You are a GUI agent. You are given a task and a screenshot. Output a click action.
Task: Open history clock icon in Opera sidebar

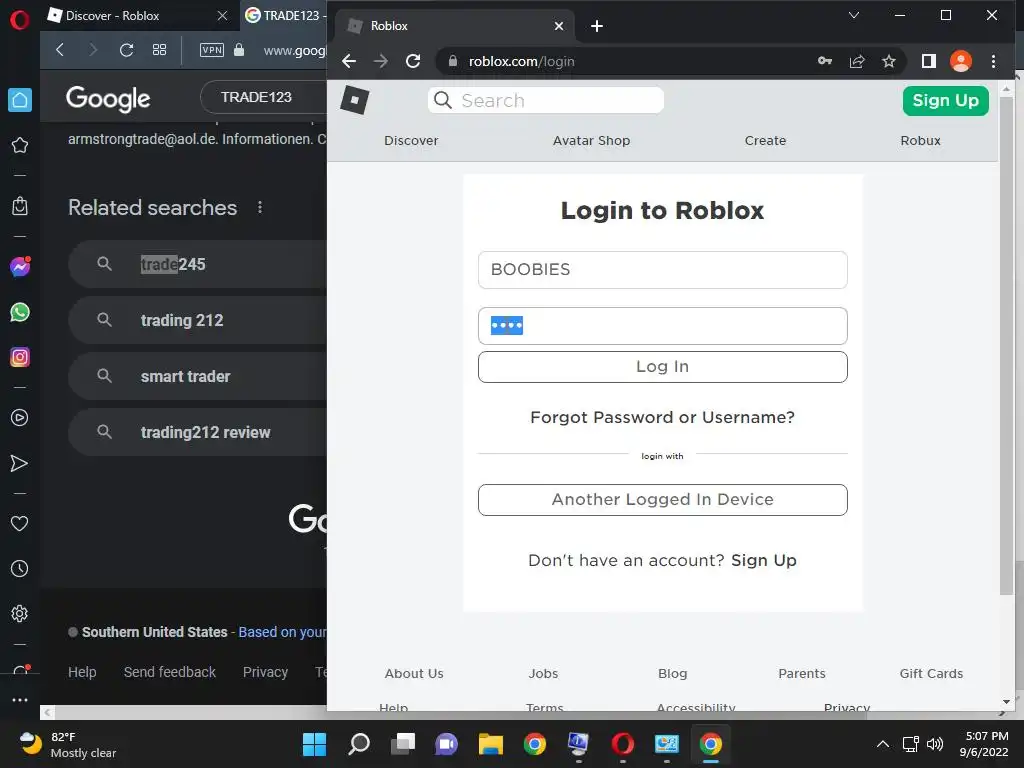pos(20,569)
